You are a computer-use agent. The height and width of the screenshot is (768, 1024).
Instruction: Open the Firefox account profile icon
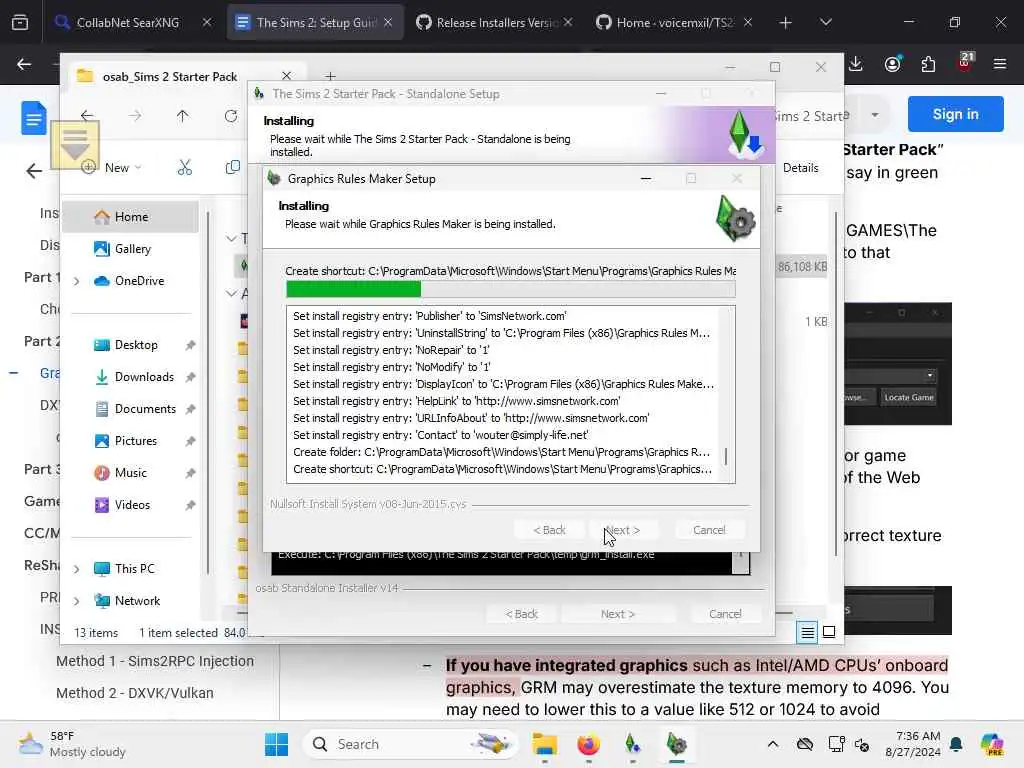(x=892, y=64)
